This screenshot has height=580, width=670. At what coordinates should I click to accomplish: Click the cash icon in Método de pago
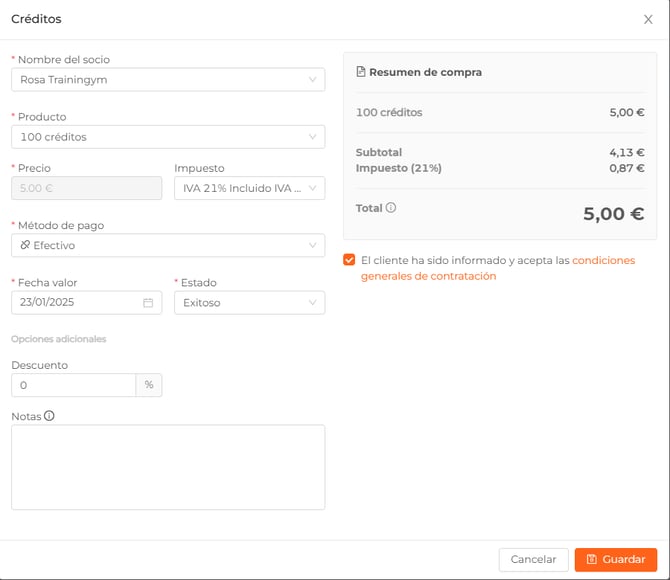(x=25, y=245)
